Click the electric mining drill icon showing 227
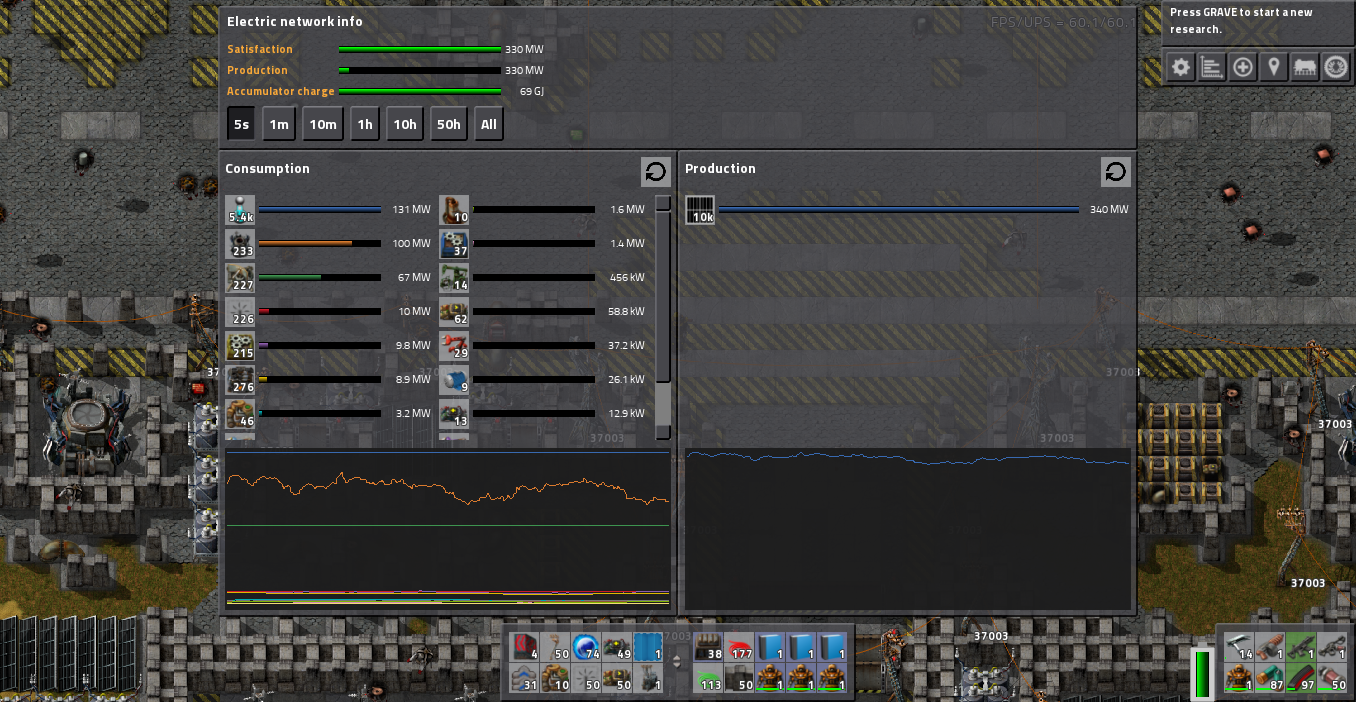This screenshot has height=702, width=1356. [x=240, y=278]
